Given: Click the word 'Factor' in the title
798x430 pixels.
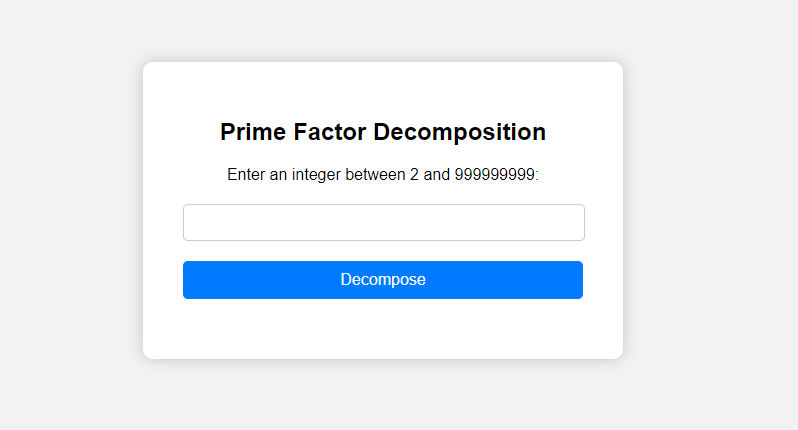Looking at the screenshot, I should coord(329,132).
